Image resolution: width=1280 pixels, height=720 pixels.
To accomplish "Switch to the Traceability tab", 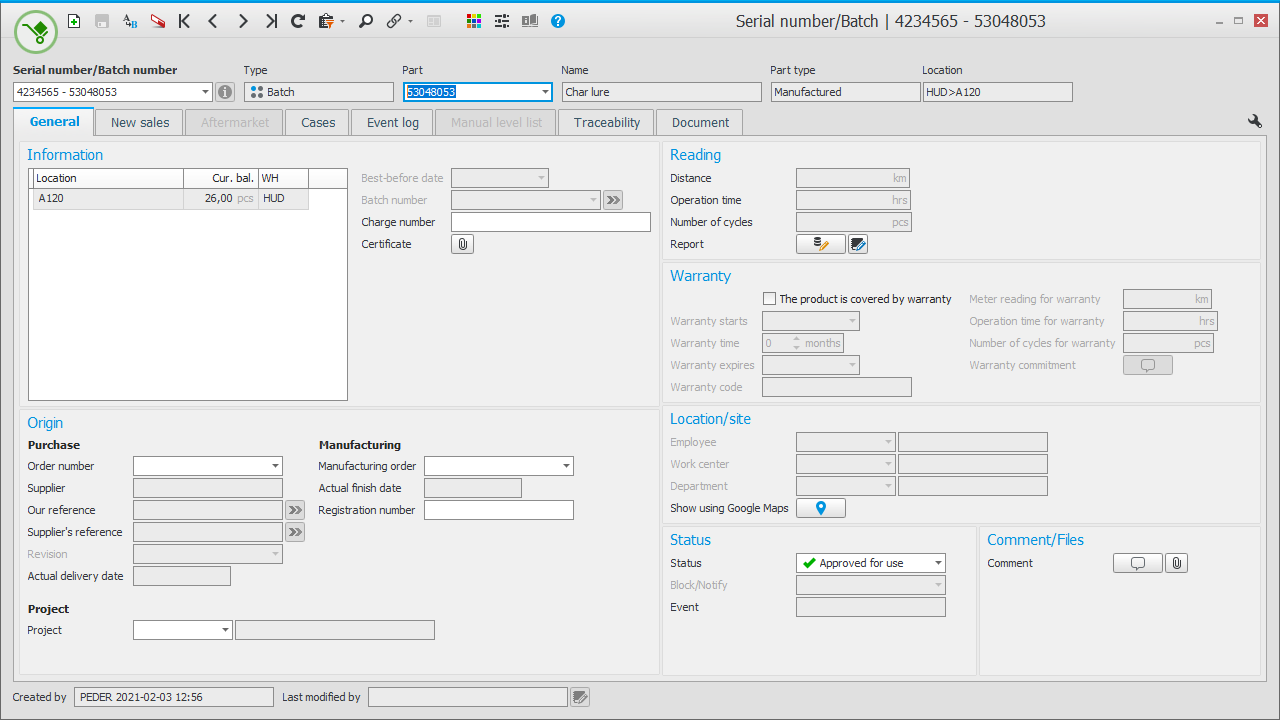I will (x=606, y=122).
